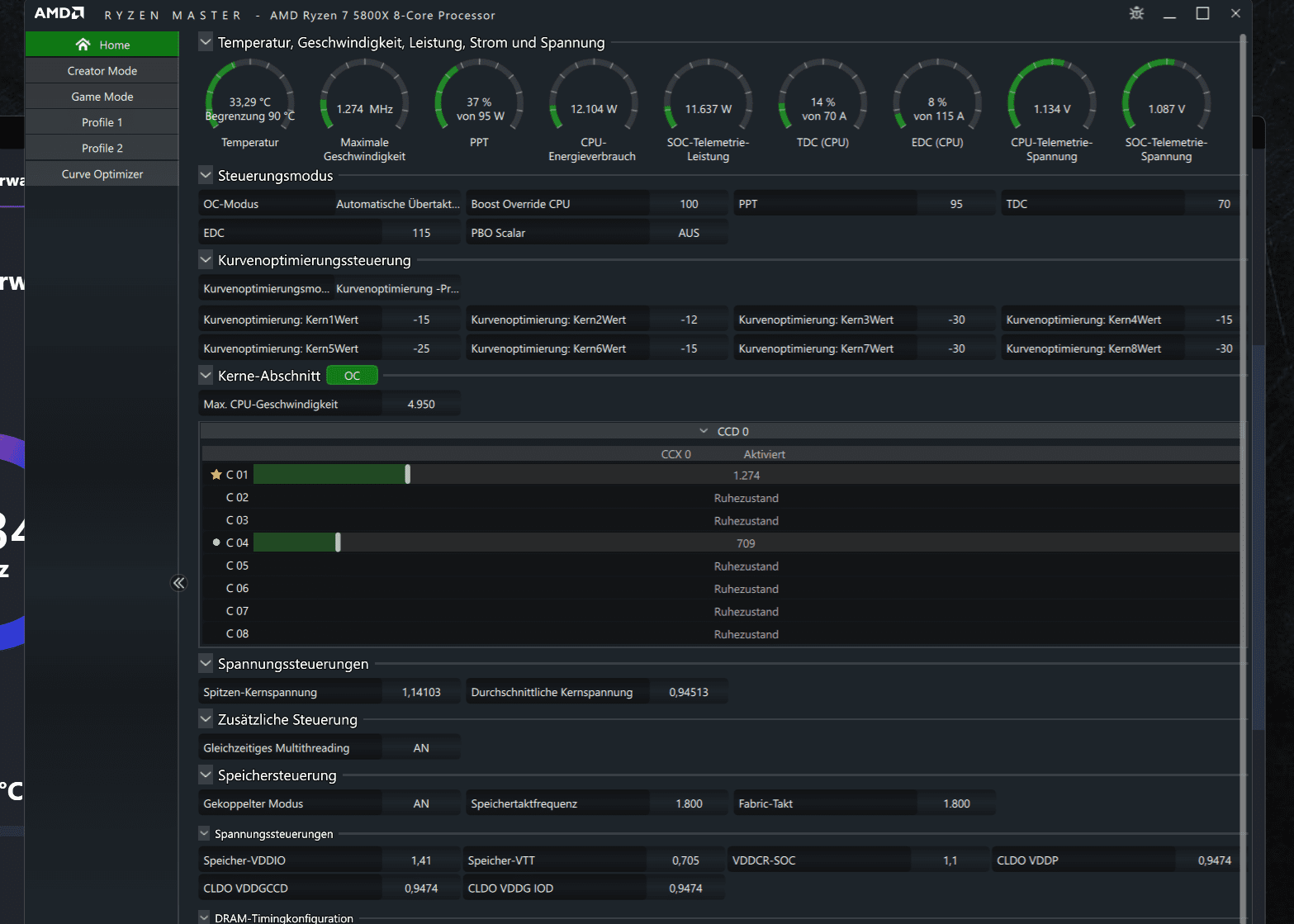
Task: Click the C 04 core frequency slider
Action: click(338, 542)
